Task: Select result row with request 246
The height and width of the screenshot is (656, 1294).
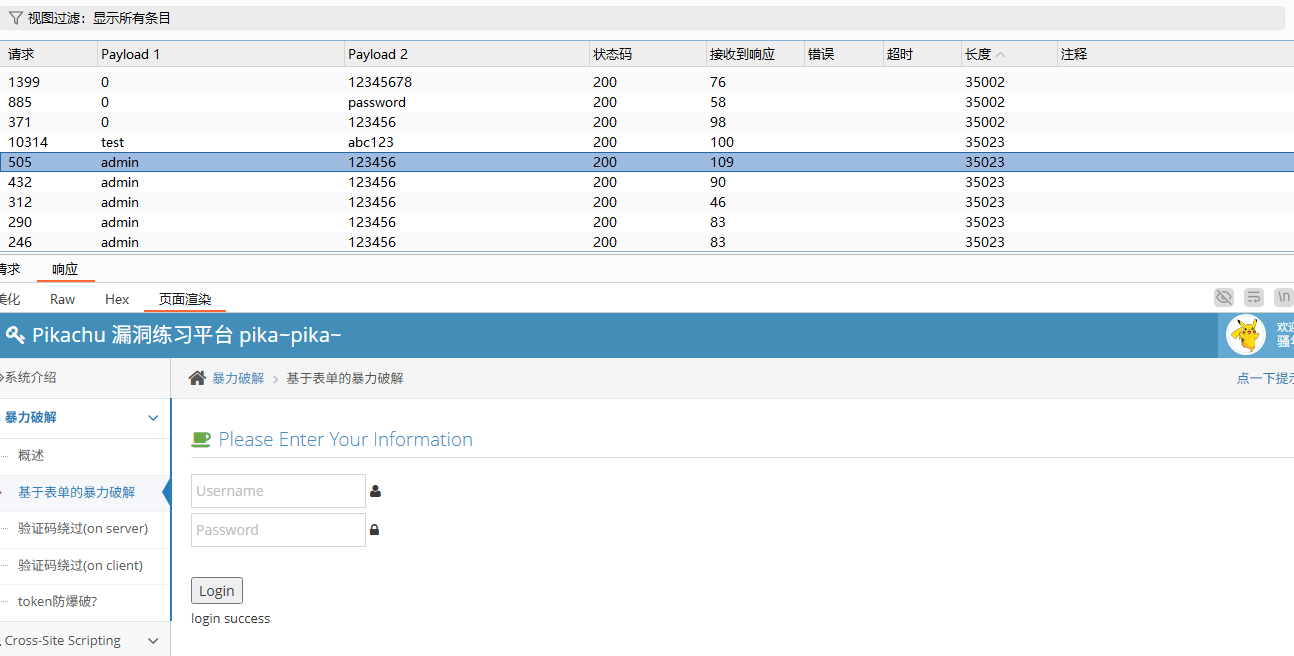Action: click(647, 242)
